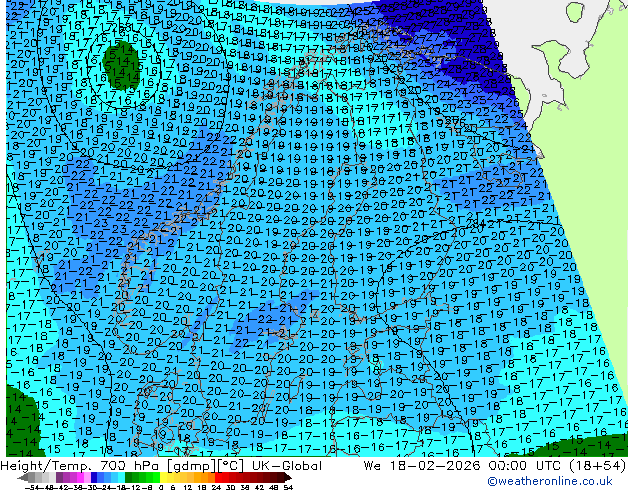Click the magenta band of the colour scale
This screenshot has width=634, height=490.
click(80, 477)
